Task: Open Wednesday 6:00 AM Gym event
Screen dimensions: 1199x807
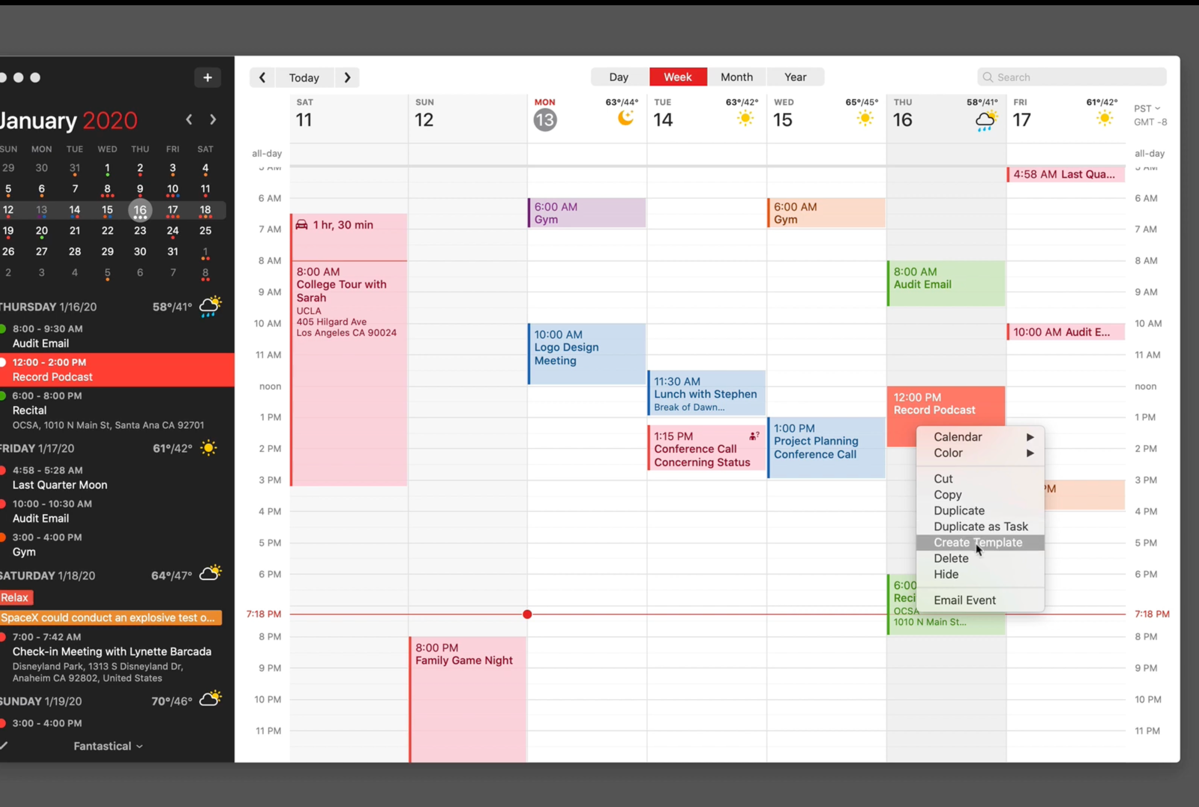Action: 826,213
